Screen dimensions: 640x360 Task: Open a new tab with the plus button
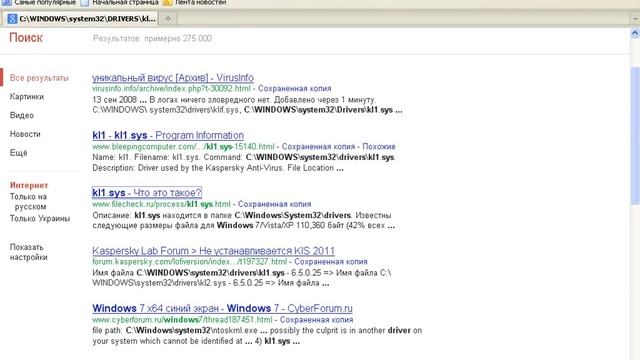pos(168,18)
